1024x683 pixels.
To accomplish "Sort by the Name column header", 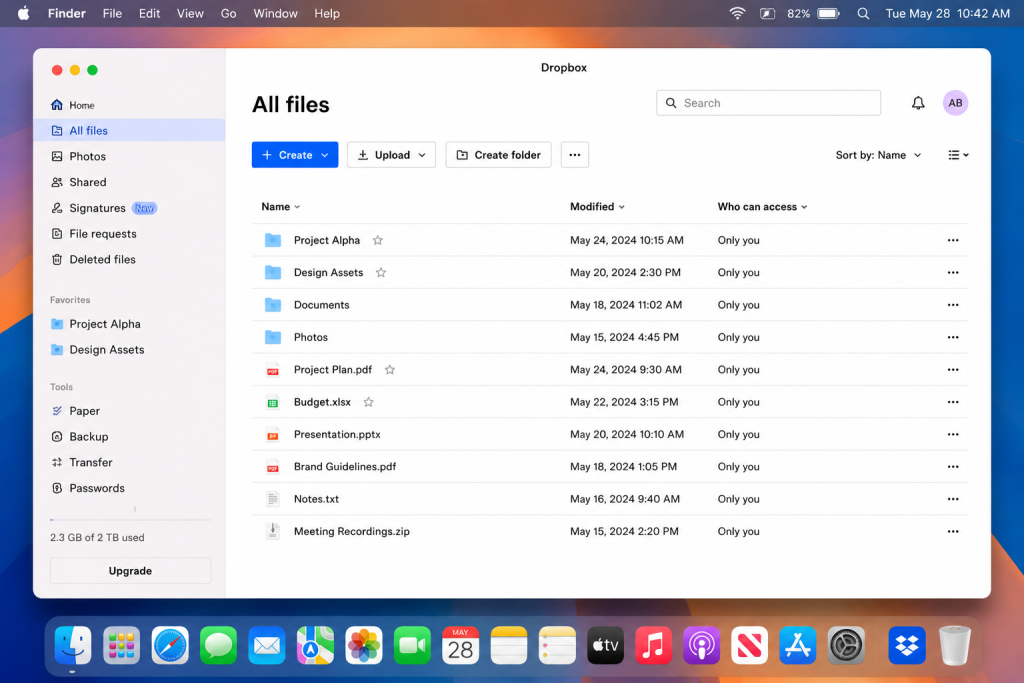I will click(x=281, y=206).
